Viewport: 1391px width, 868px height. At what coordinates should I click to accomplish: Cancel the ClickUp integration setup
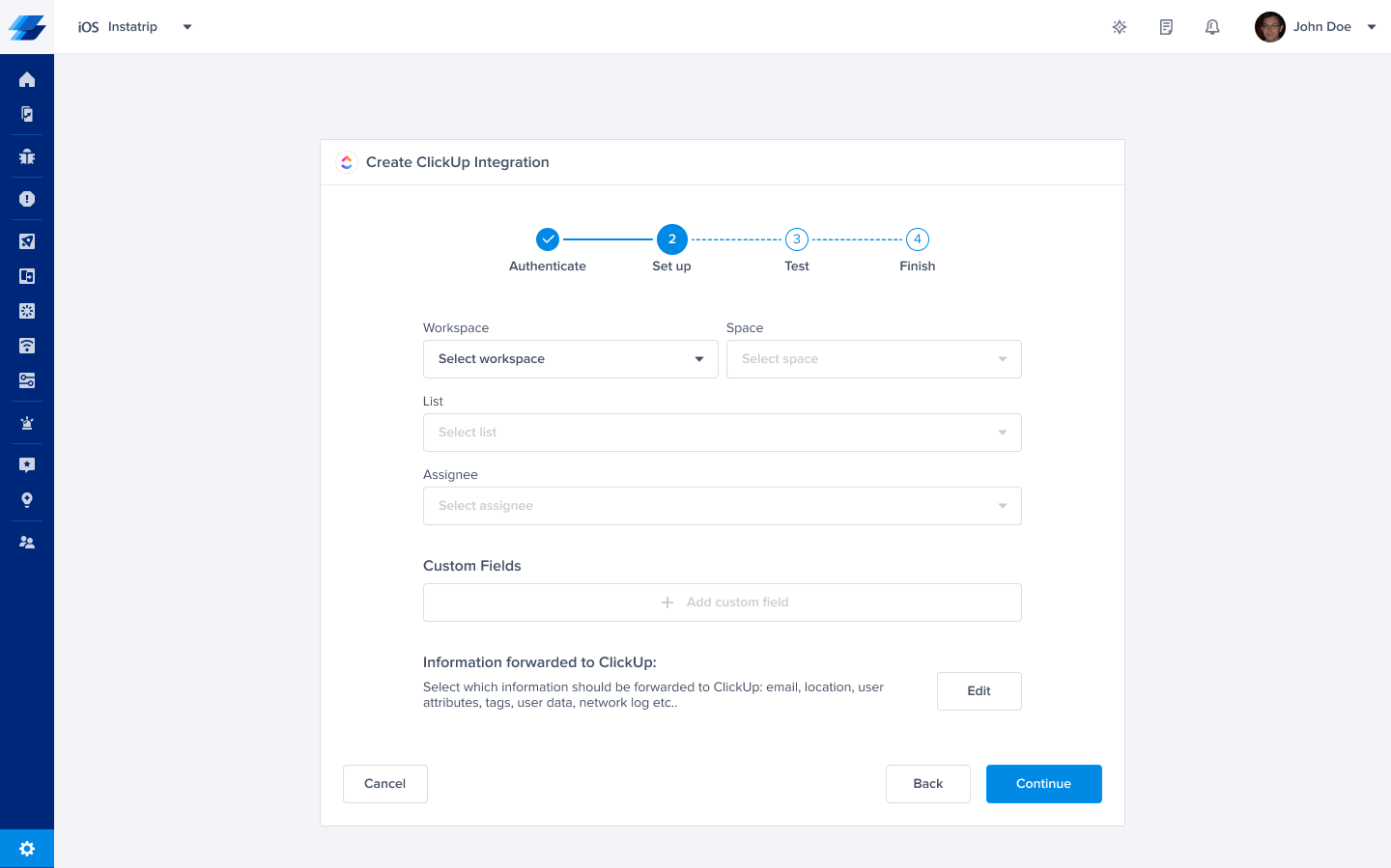385,784
